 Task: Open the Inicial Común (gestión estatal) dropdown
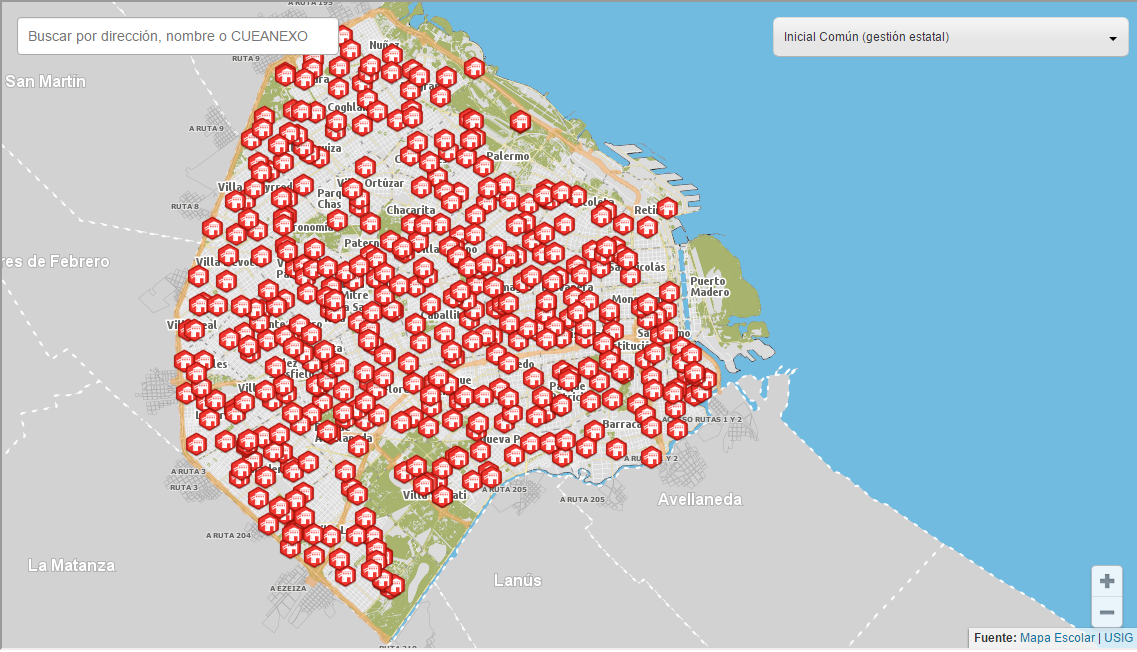click(949, 36)
